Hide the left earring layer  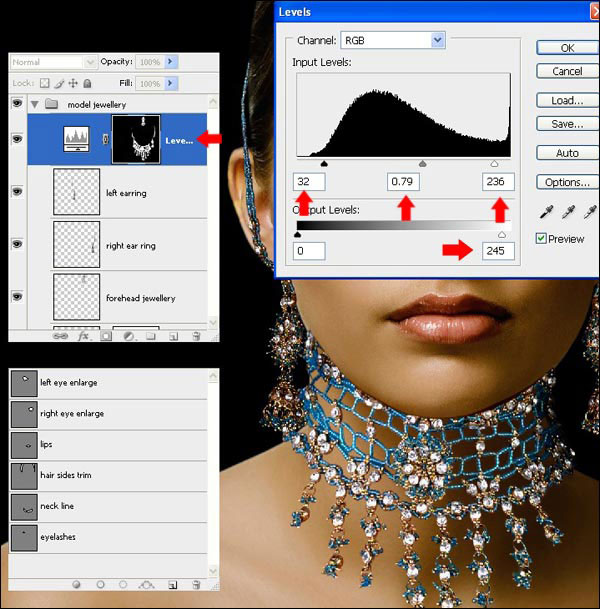(x=16, y=193)
